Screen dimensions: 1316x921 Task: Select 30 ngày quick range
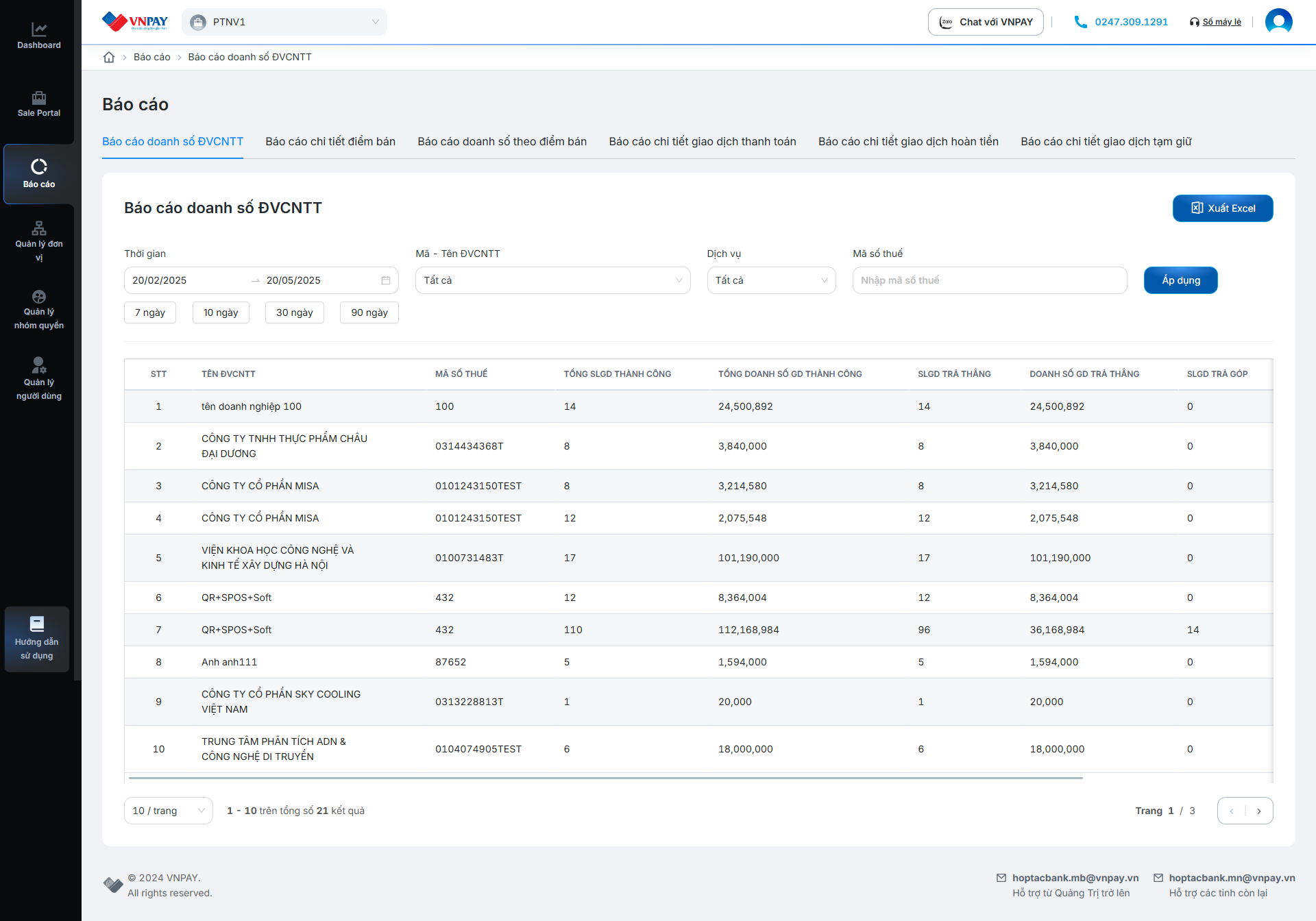295,312
